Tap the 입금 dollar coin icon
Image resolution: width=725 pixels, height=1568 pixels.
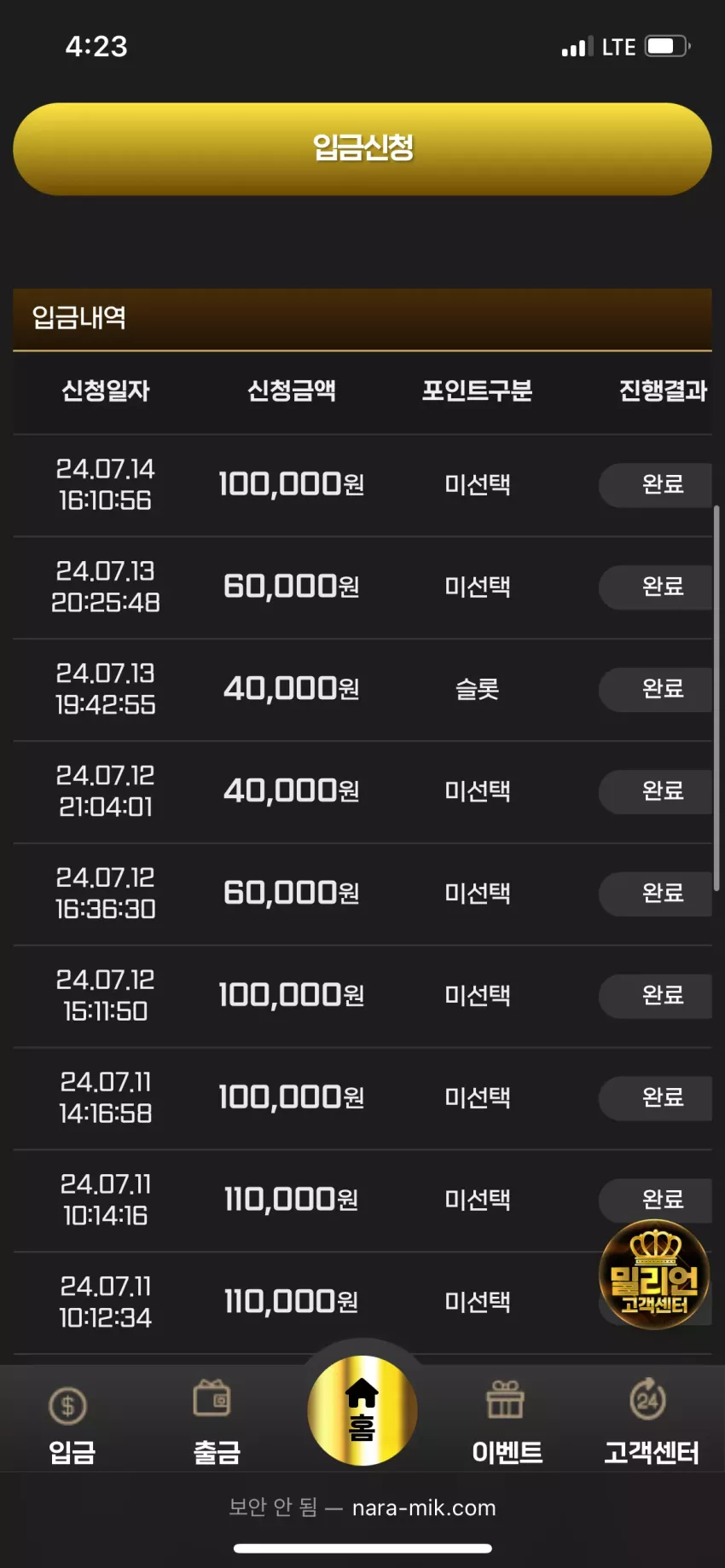[x=68, y=1406]
